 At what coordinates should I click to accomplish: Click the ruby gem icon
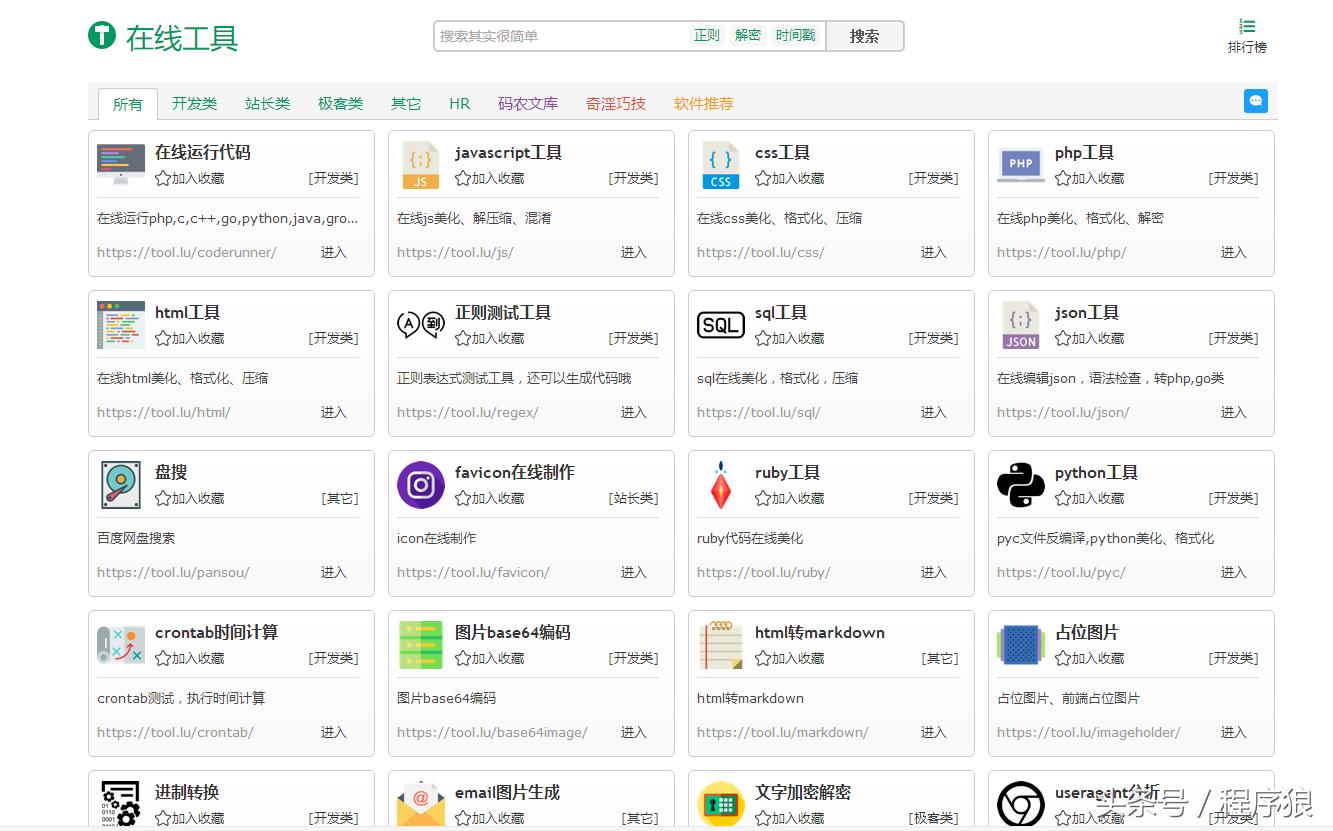720,485
